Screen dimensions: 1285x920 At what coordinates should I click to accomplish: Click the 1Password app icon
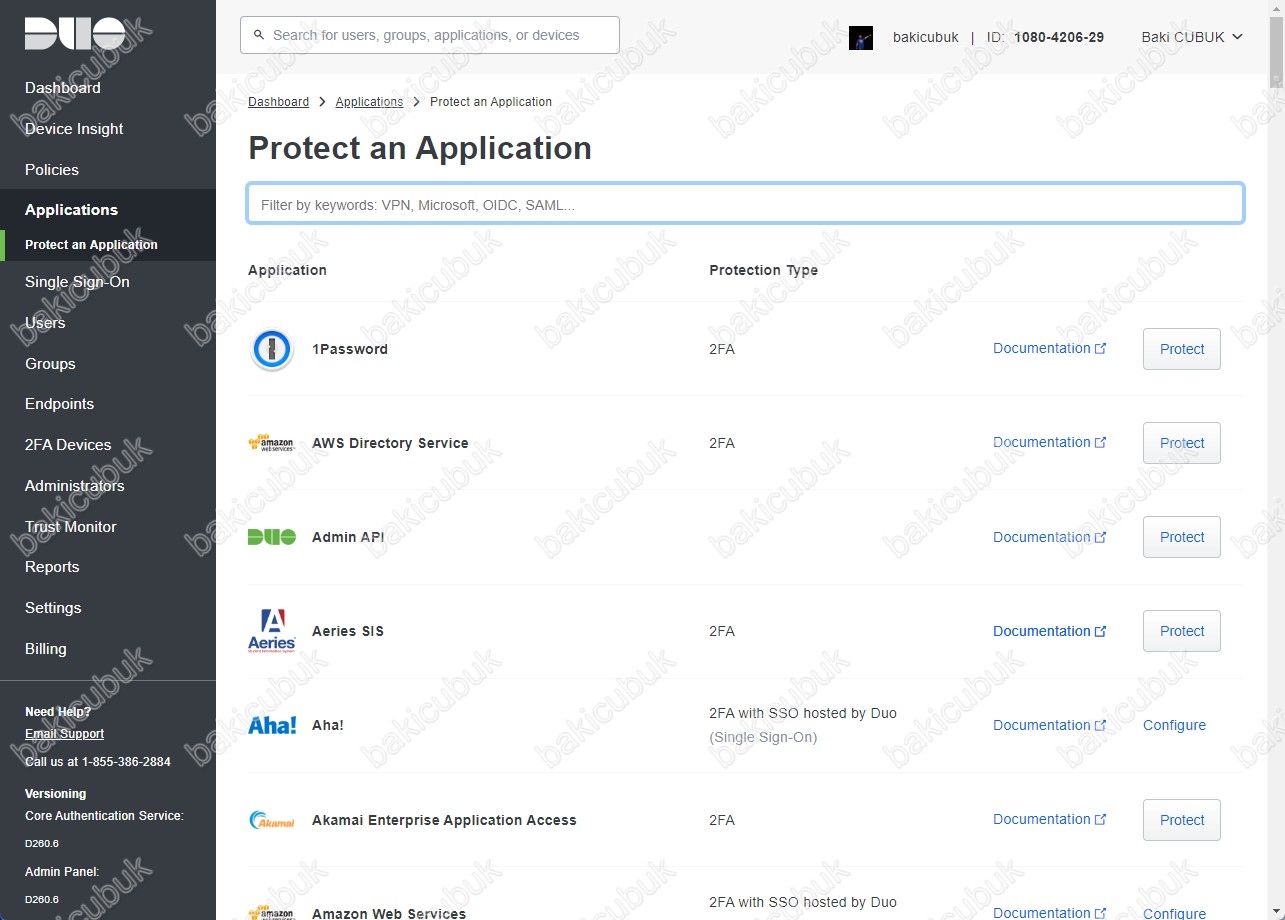point(271,349)
